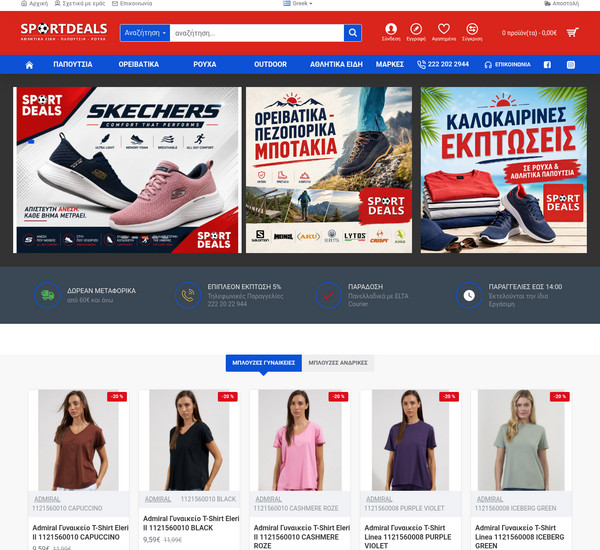Open the Skechers promotional banner
Screen dimensions: 600x550
(127, 170)
